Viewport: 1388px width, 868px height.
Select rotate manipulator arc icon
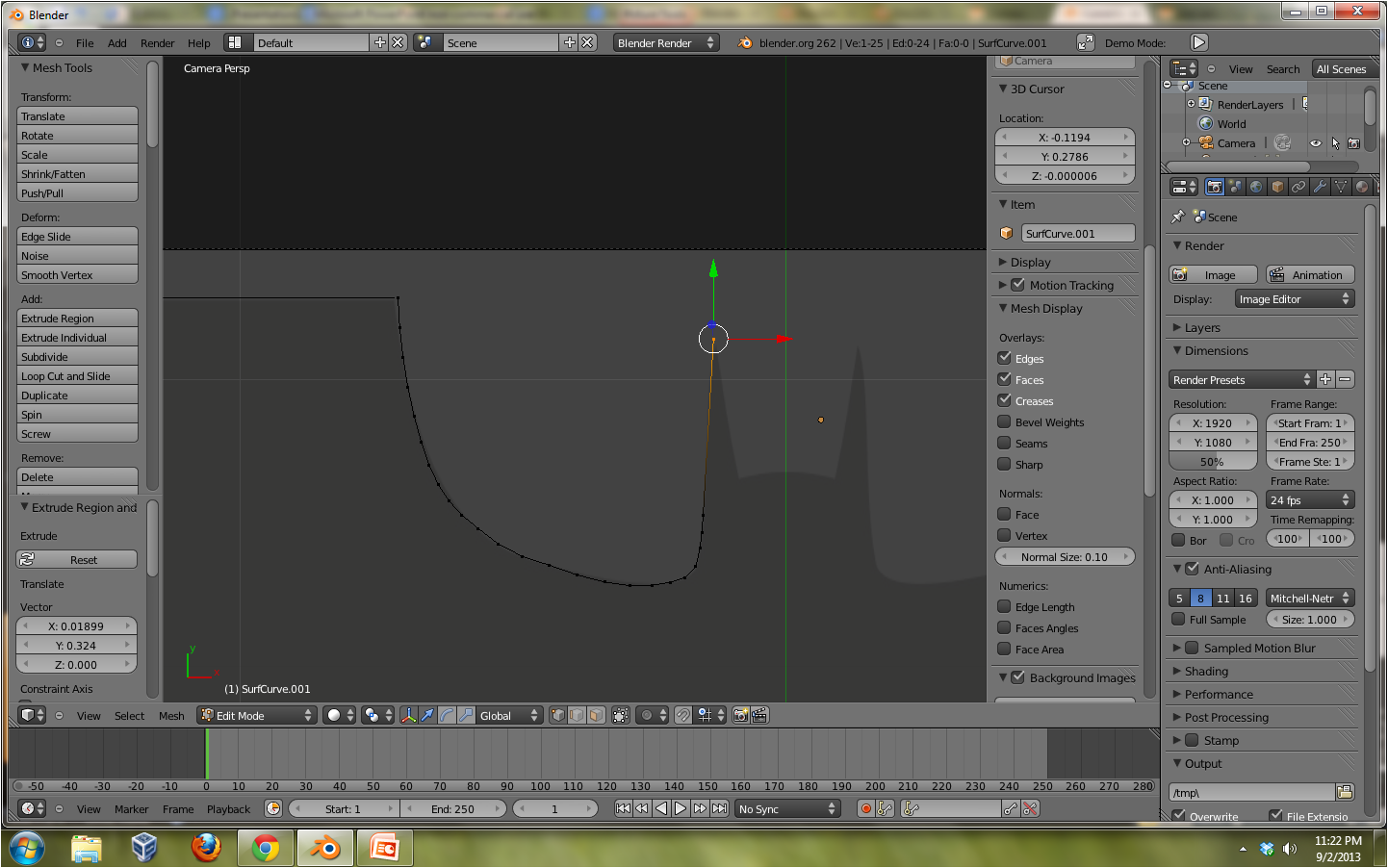pos(447,715)
